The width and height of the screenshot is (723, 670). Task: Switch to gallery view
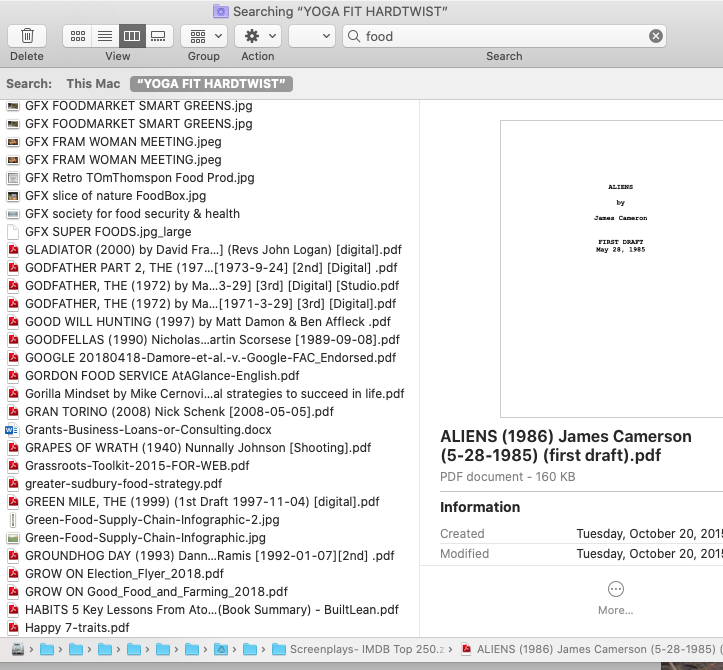point(159,36)
